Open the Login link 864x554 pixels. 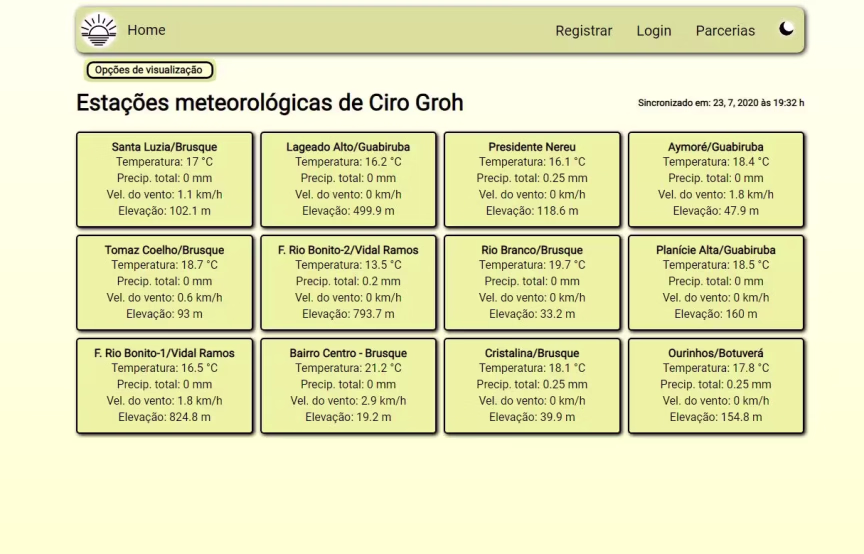tap(653, 31)
